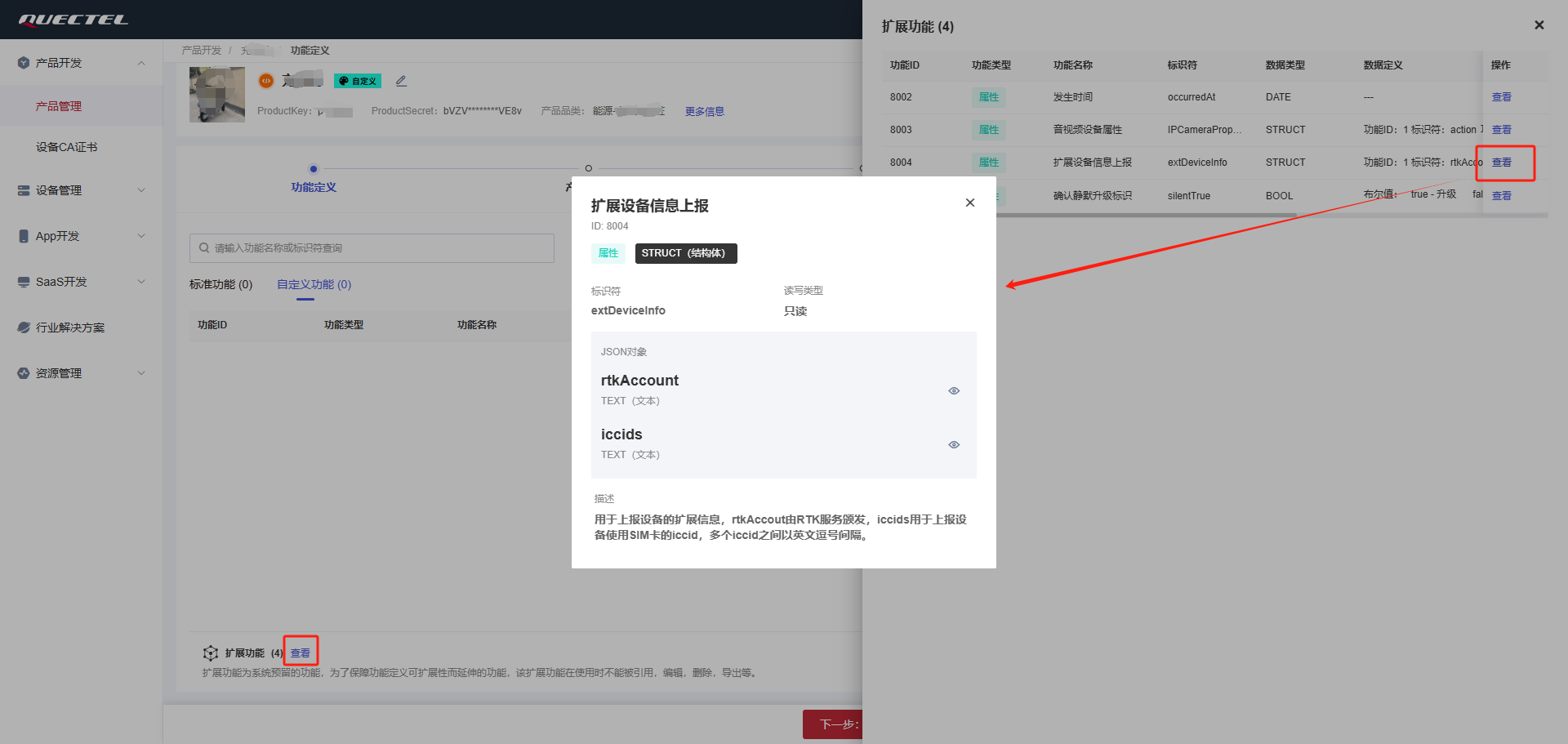Viewport: 1568px width, 744px height.
Task: Open 设备CA证书 in sidebar
Action: coord(66,147)
